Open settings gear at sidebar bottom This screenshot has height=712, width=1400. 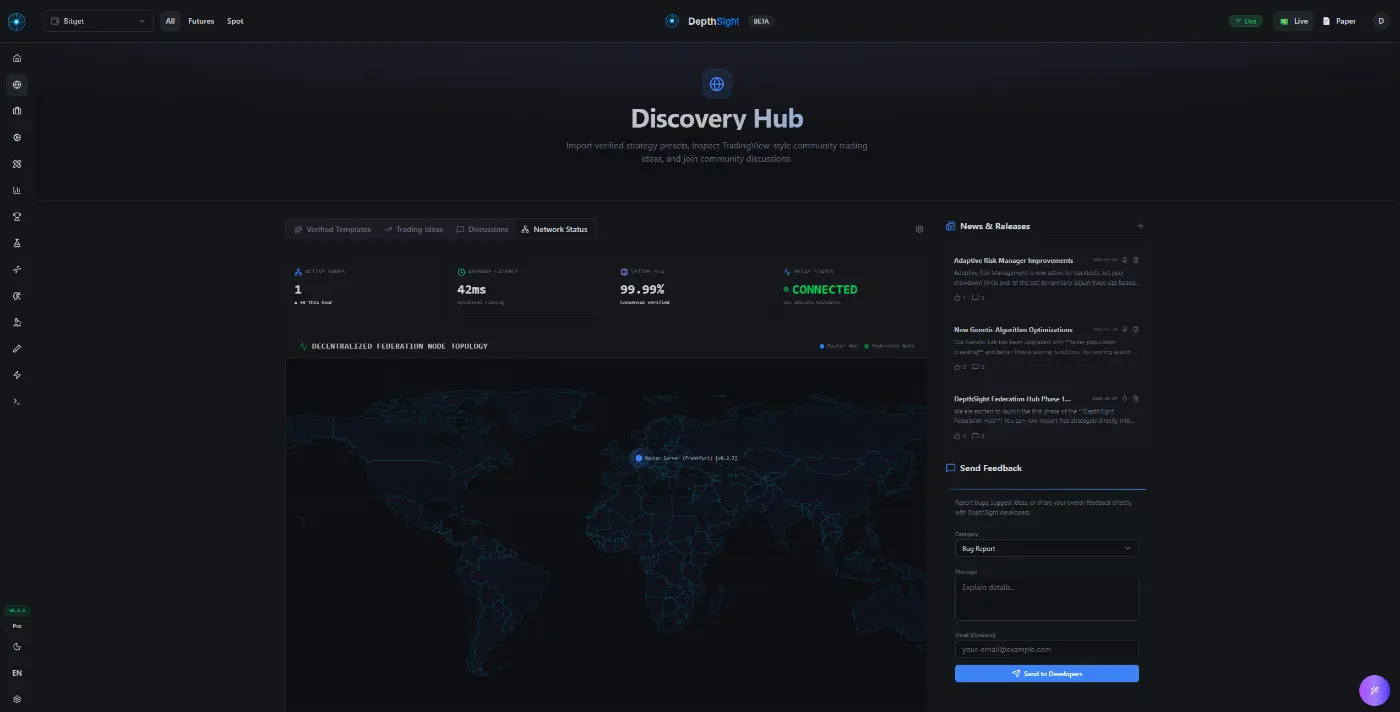pyautogui.click(x=17, y=699)
